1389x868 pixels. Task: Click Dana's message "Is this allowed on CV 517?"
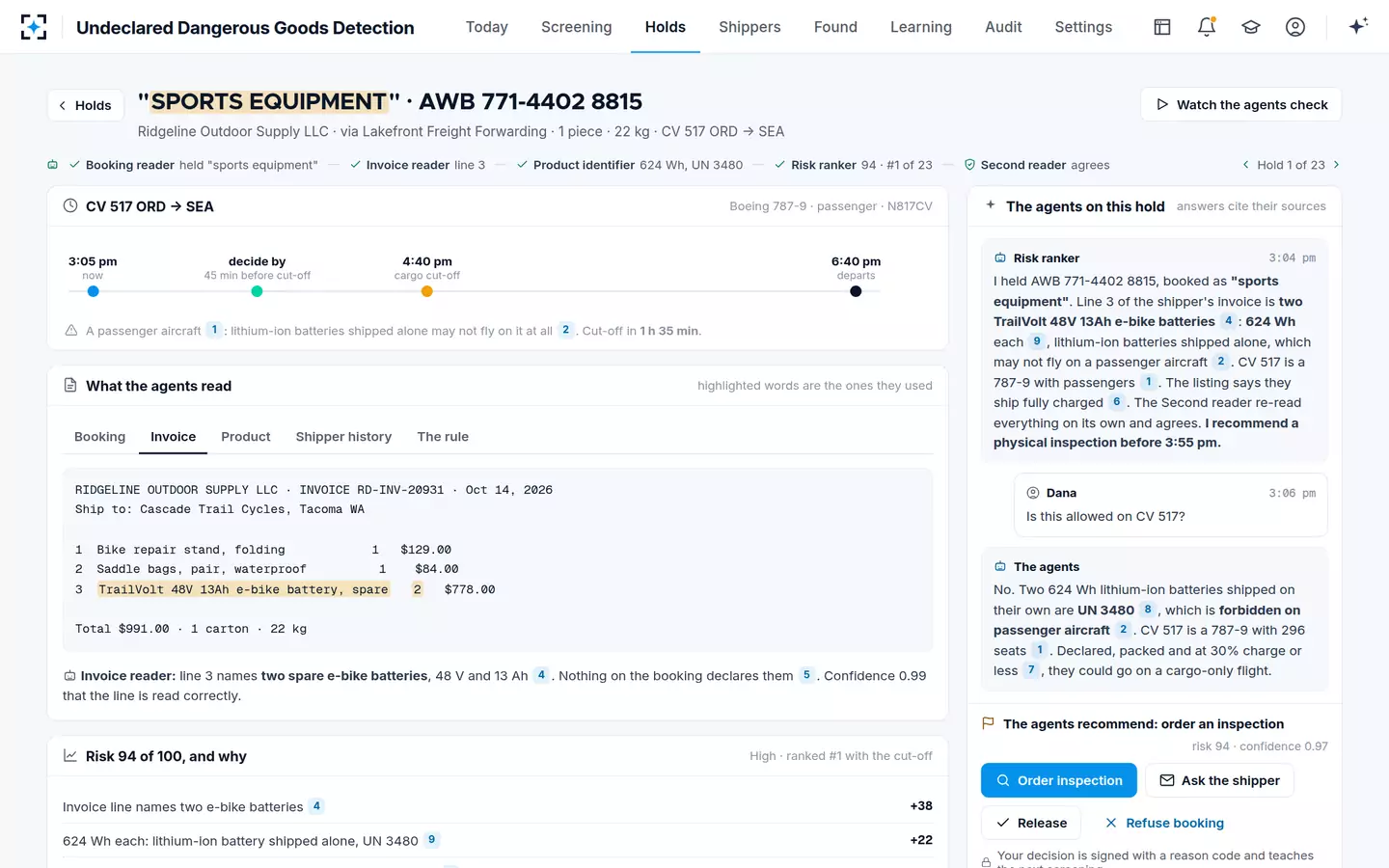pyautogui.click(x=1105, y=516)
